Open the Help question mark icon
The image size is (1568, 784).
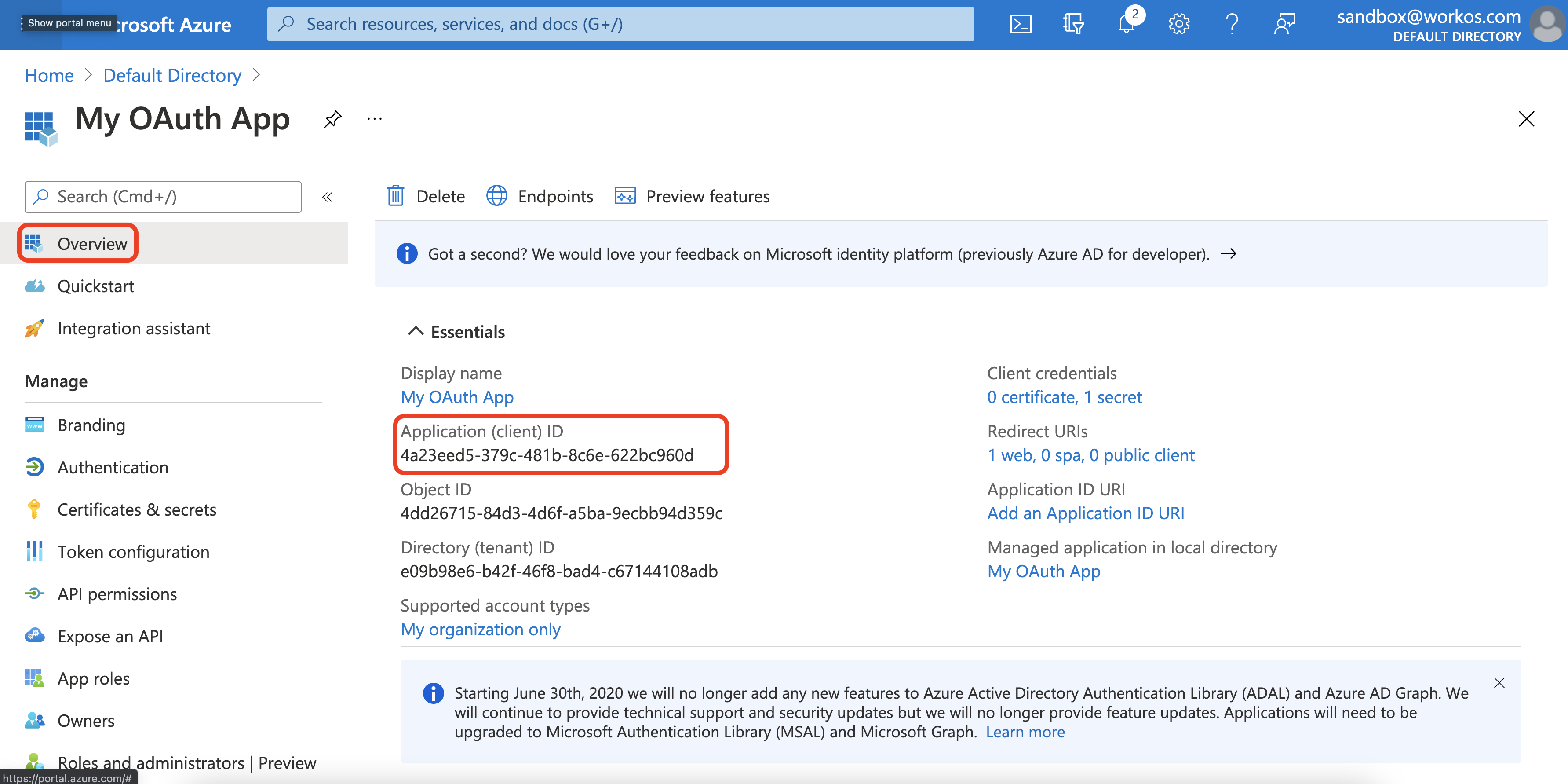[x=1232, y=24]
